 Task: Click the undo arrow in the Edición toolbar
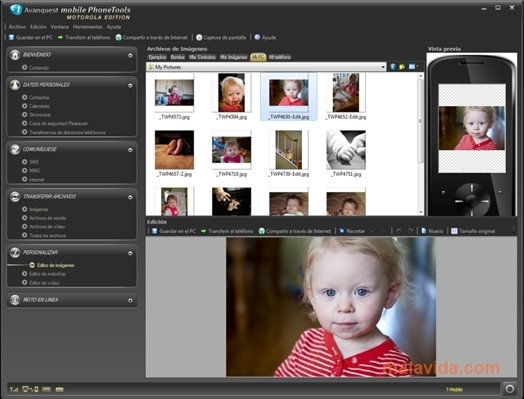coord(399,231)
